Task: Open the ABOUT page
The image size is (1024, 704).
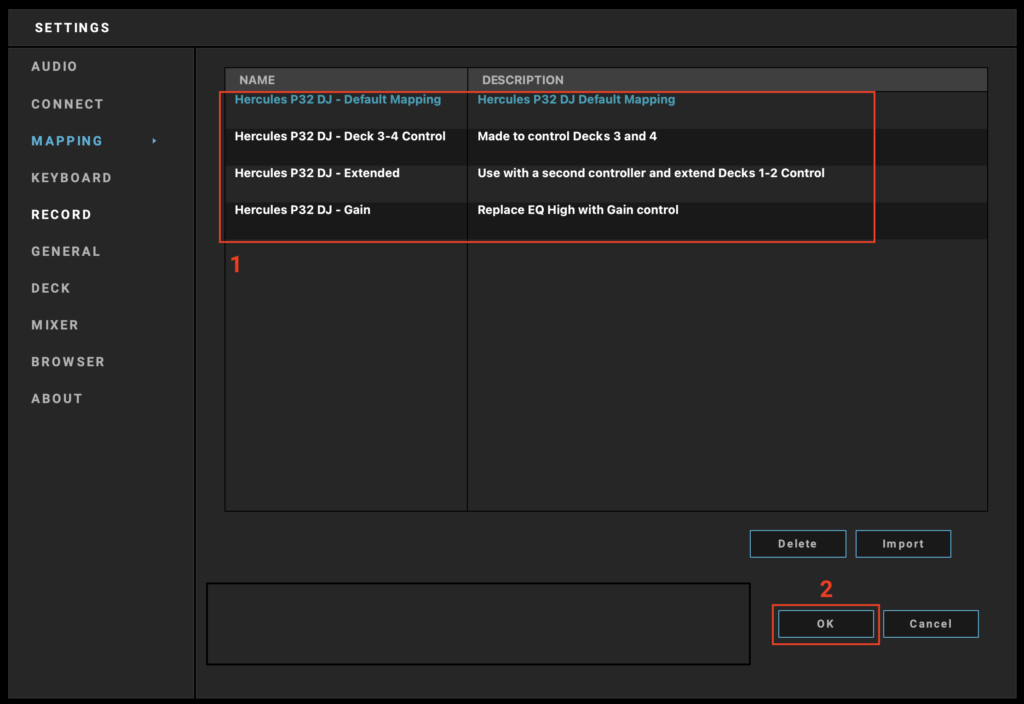Action: click(57, 399)
